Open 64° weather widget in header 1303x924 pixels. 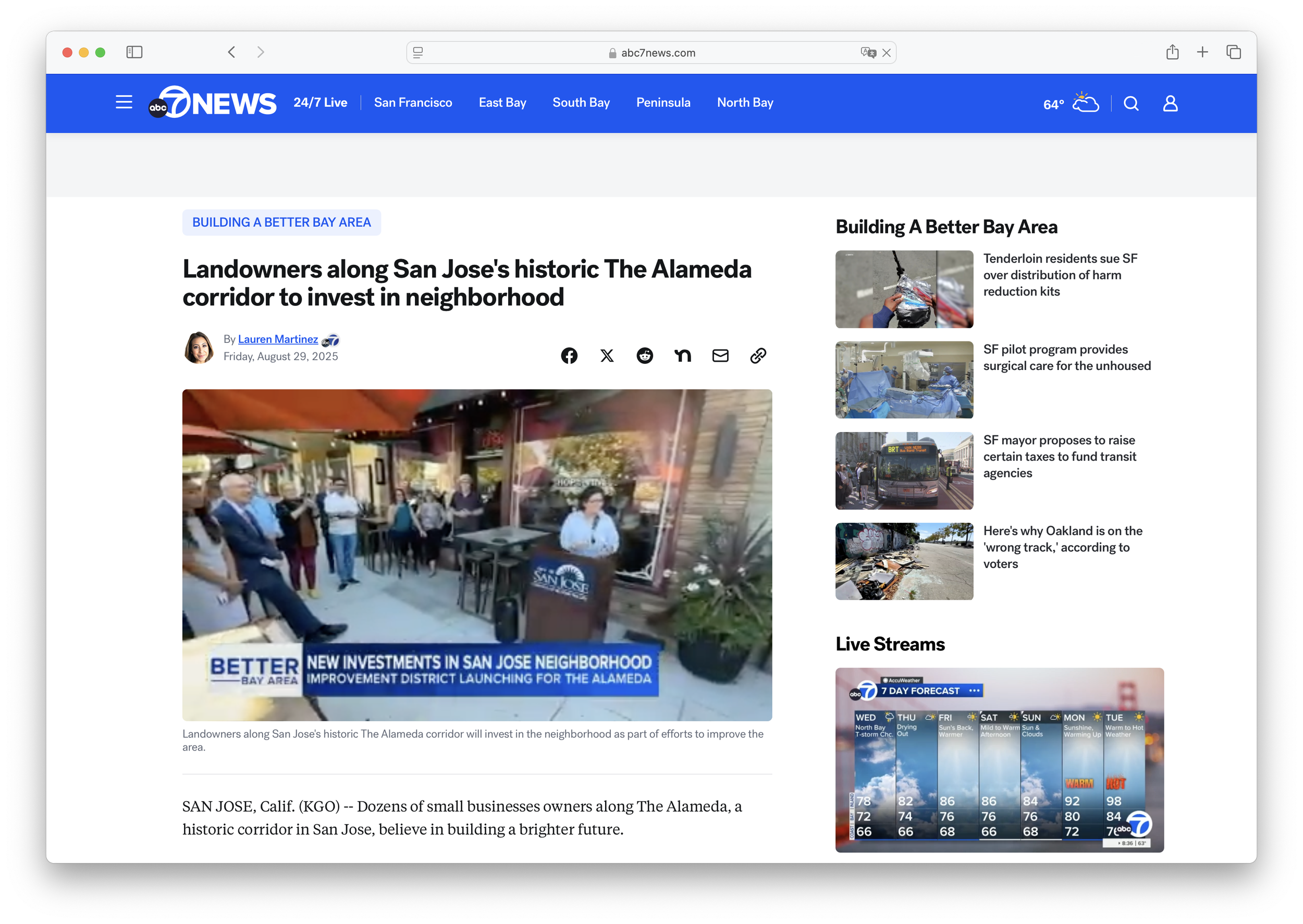pos(1070,104)
